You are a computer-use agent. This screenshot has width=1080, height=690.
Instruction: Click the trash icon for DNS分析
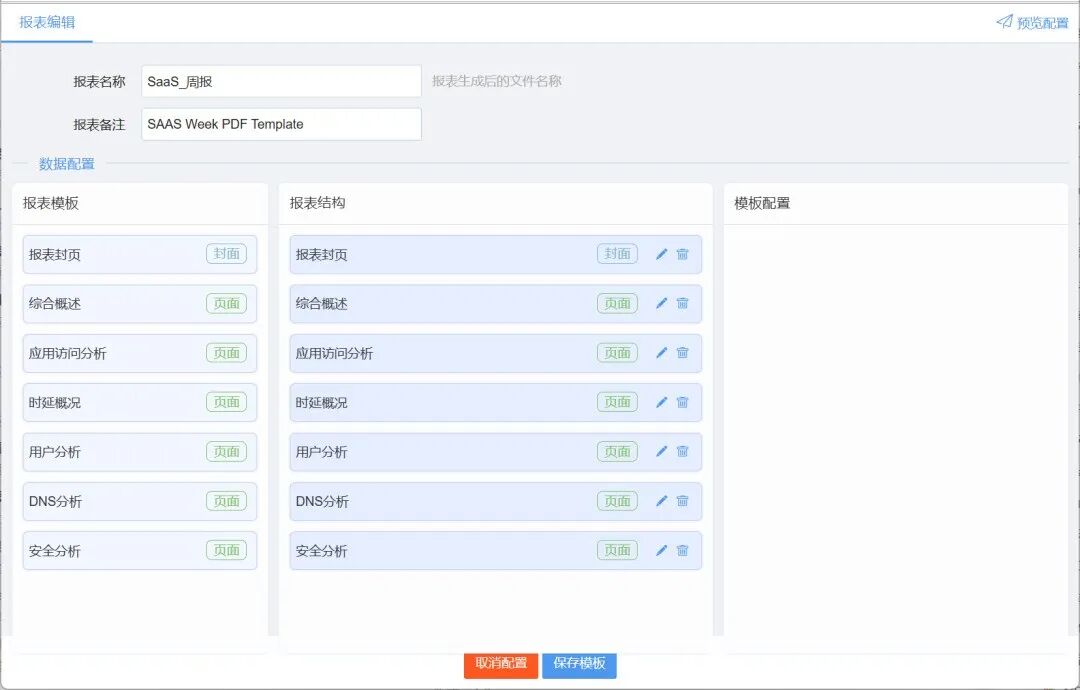pos(682,501)
